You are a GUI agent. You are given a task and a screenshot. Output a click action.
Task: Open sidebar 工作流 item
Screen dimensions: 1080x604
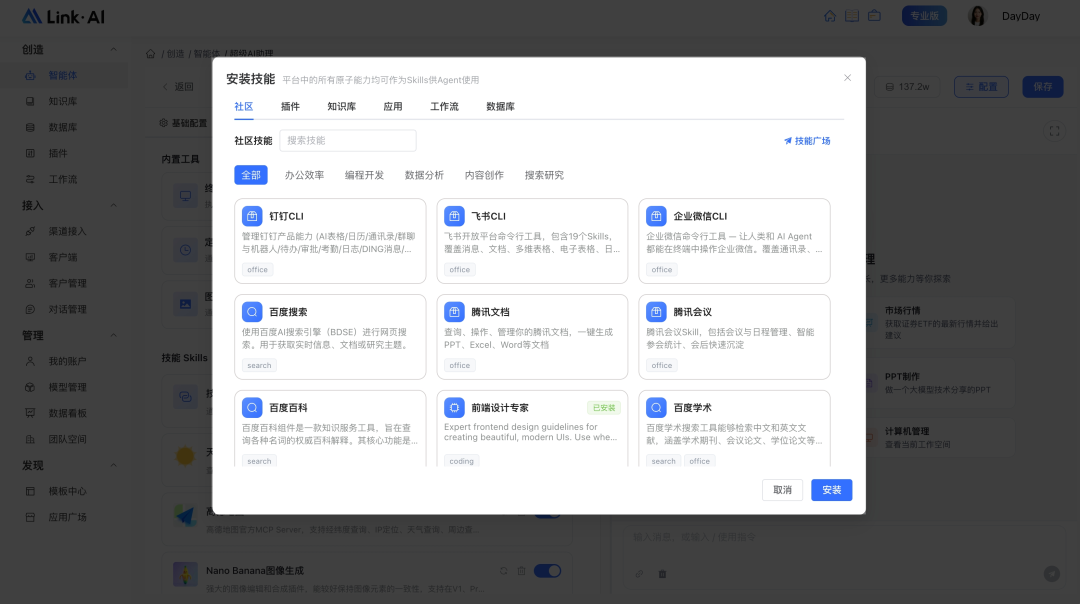tap(63, 179)
